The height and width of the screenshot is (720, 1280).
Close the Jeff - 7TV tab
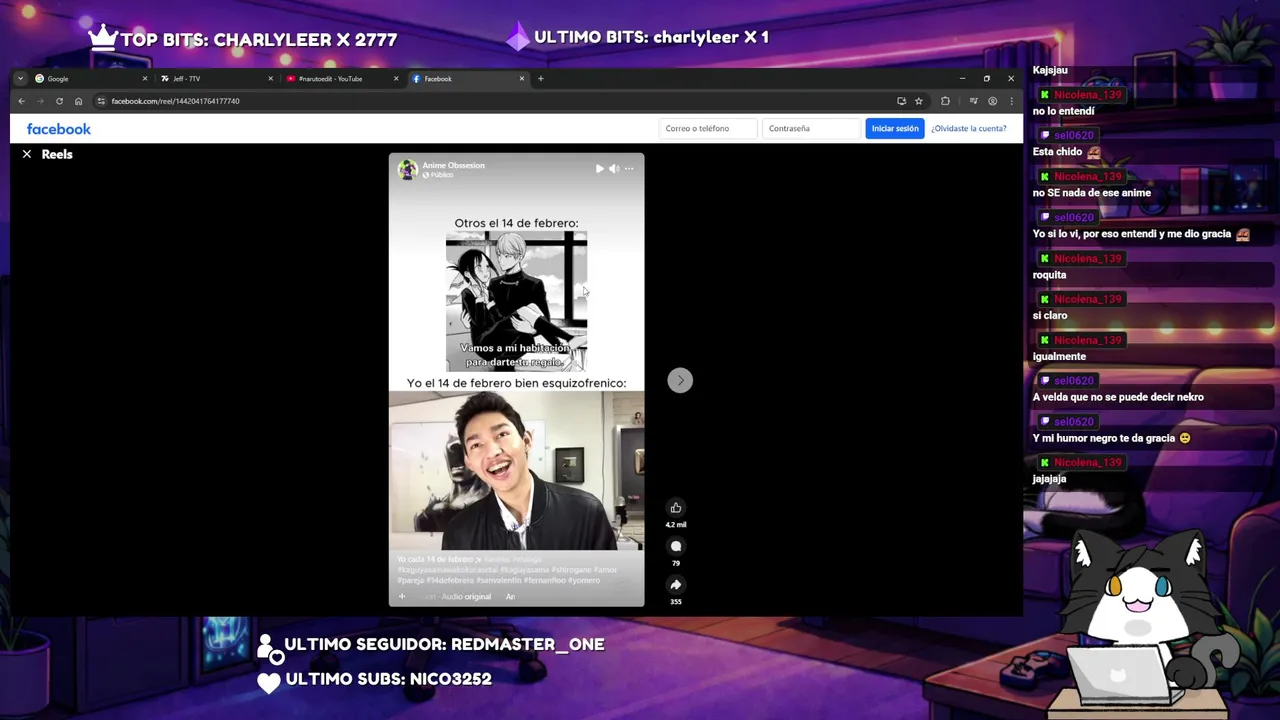click(x=270, y=79)
